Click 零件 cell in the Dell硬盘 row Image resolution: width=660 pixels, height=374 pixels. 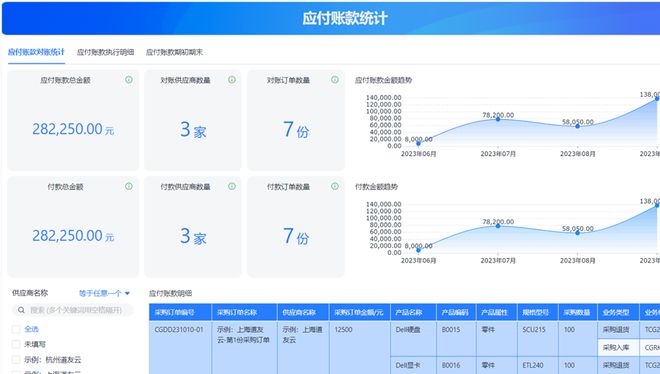[496, 339]
